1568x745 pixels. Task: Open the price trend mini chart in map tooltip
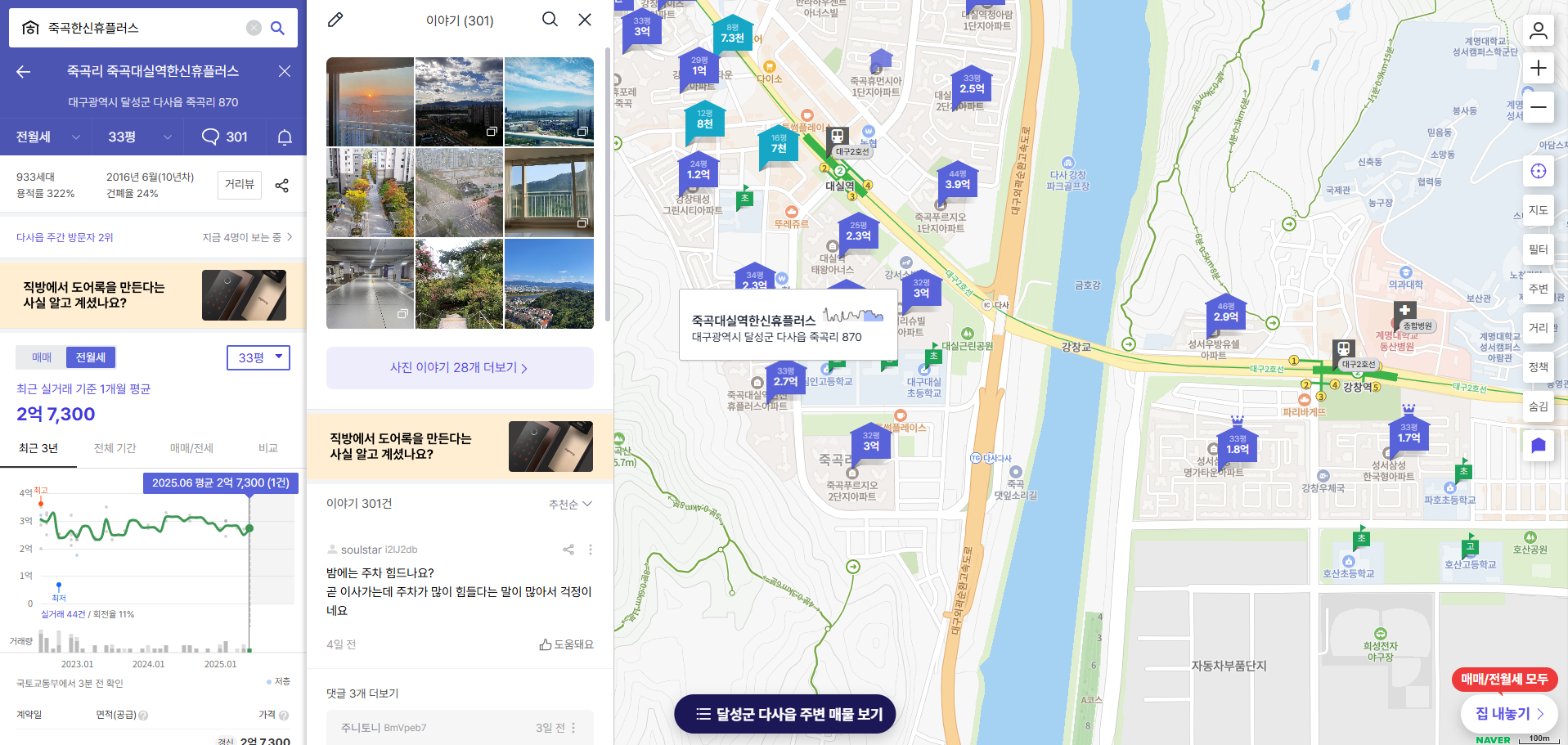(x=853, y=315)
